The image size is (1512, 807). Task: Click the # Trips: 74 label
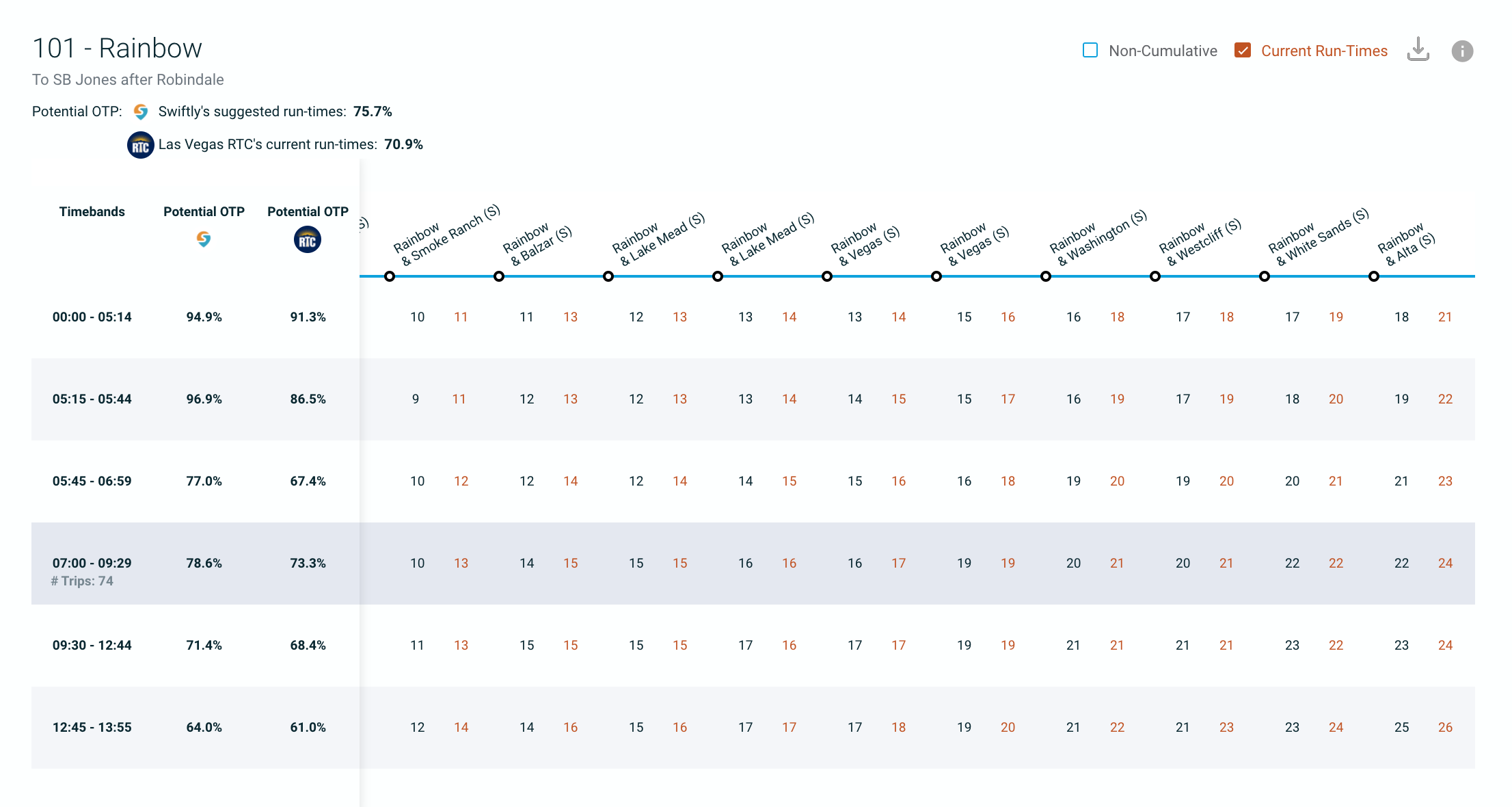[83, 581]
